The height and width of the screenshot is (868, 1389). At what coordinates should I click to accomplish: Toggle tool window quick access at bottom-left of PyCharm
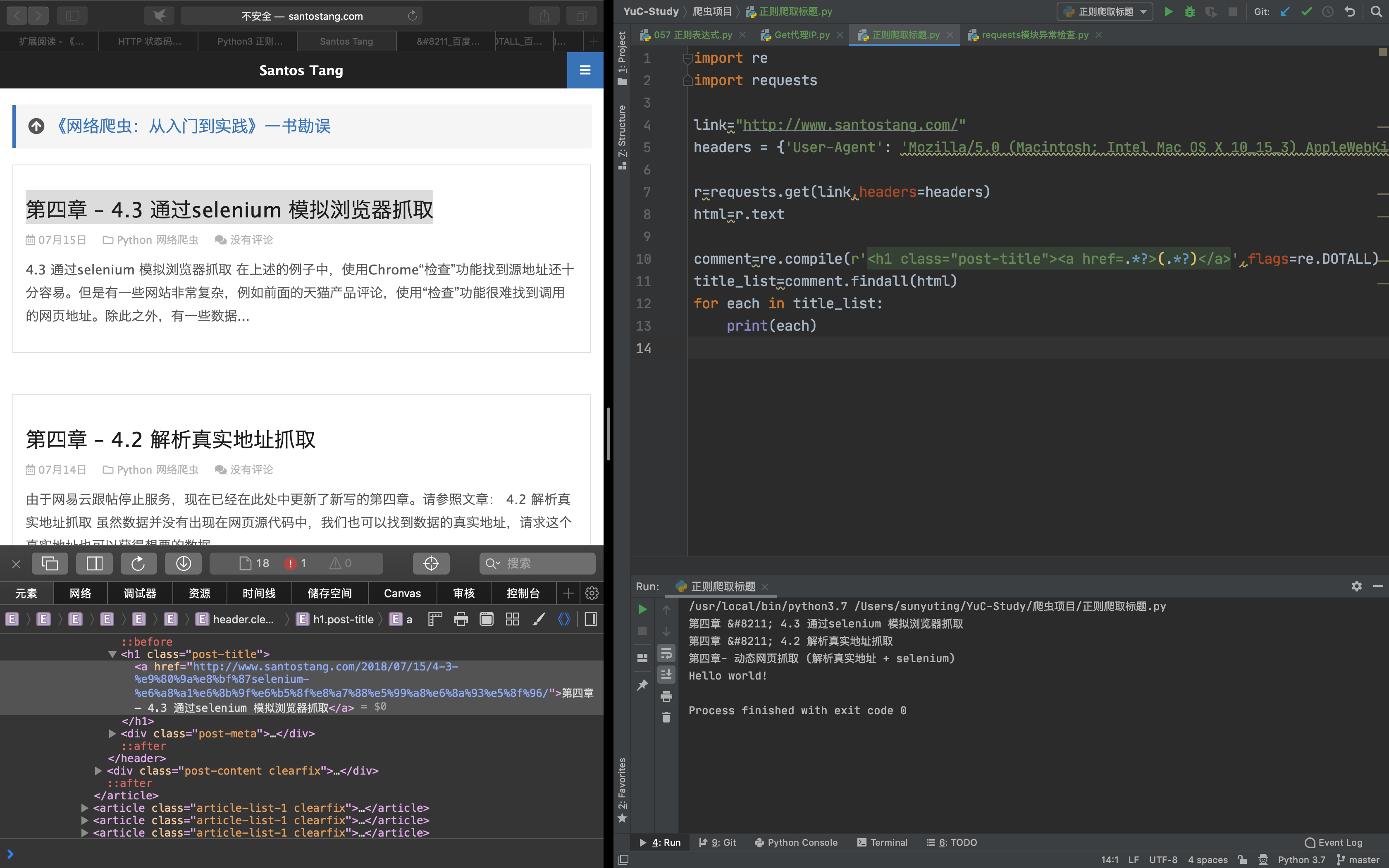point(623,859)
